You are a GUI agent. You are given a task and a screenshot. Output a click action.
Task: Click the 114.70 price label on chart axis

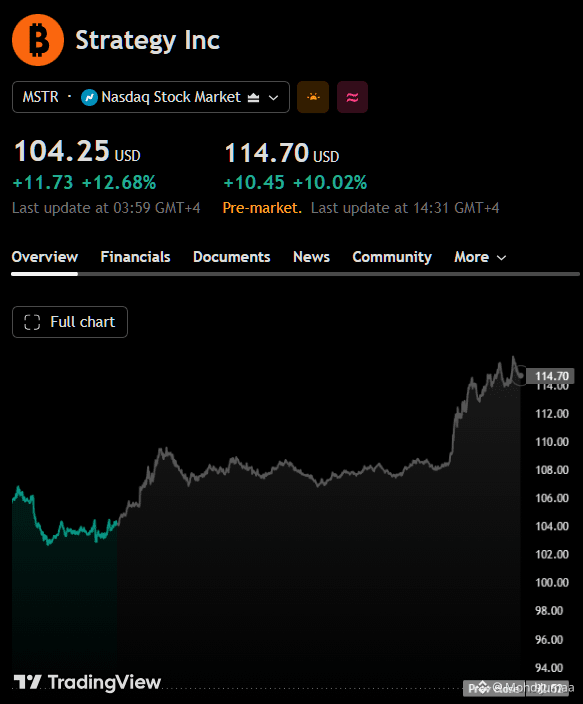tap(552, 376)
